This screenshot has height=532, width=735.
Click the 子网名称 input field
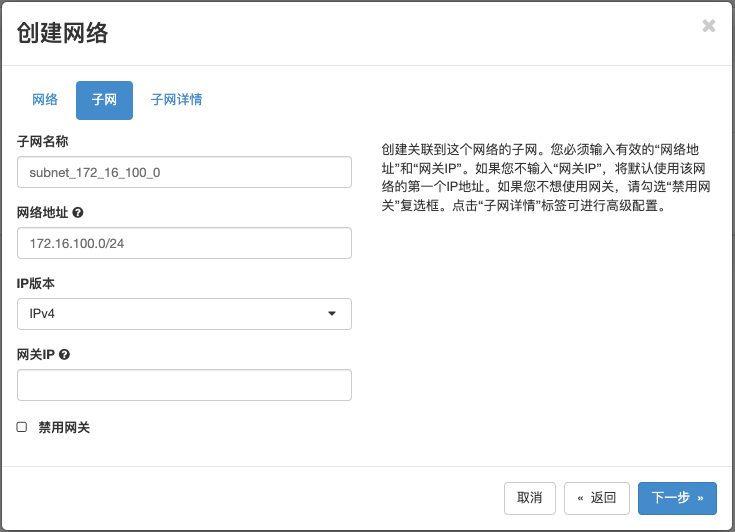pyautogui.click(x=184, y=172)
